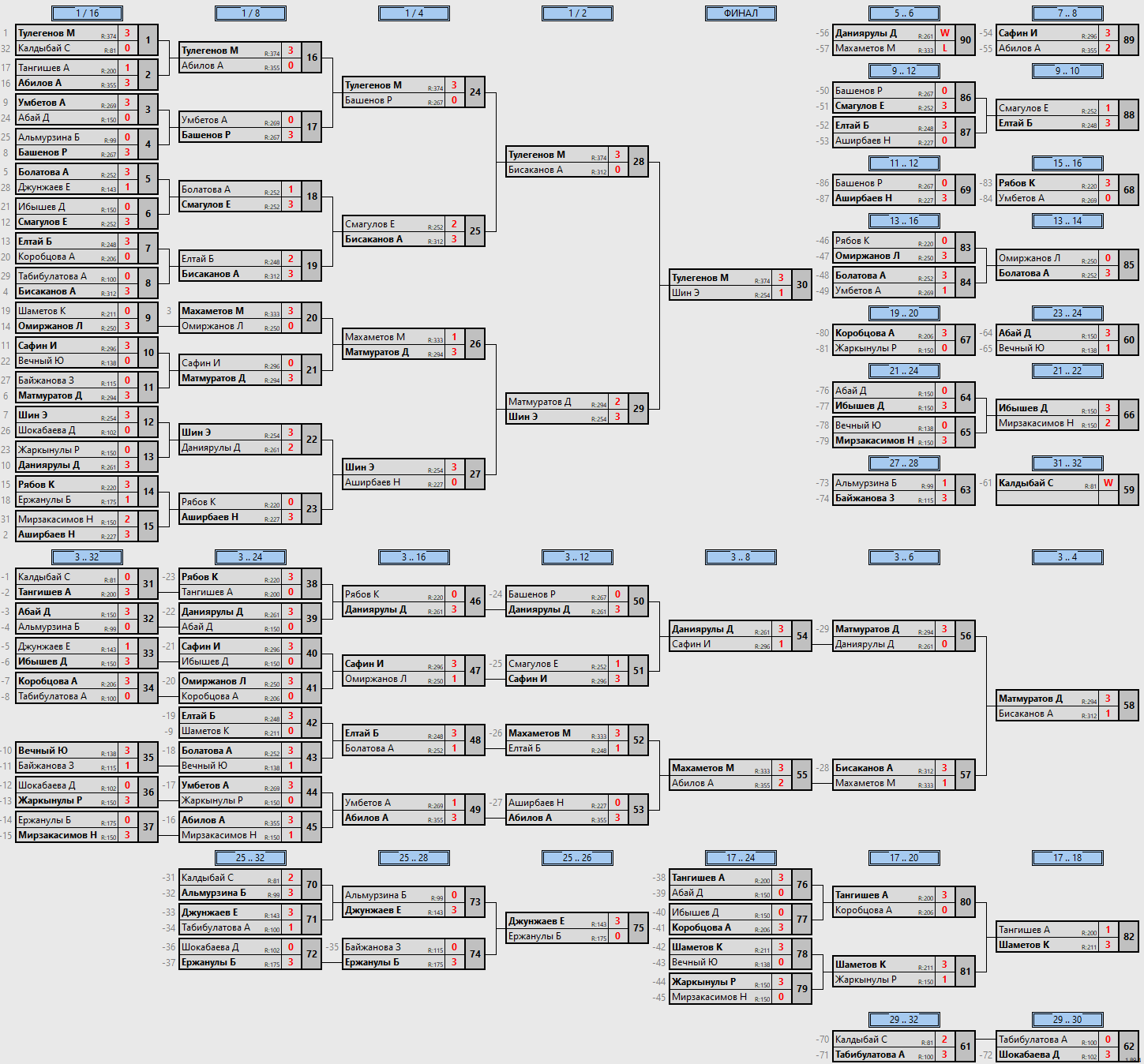Click Шин Э in final match 30
This screenshot has width=1144, height=1064.
685,293
